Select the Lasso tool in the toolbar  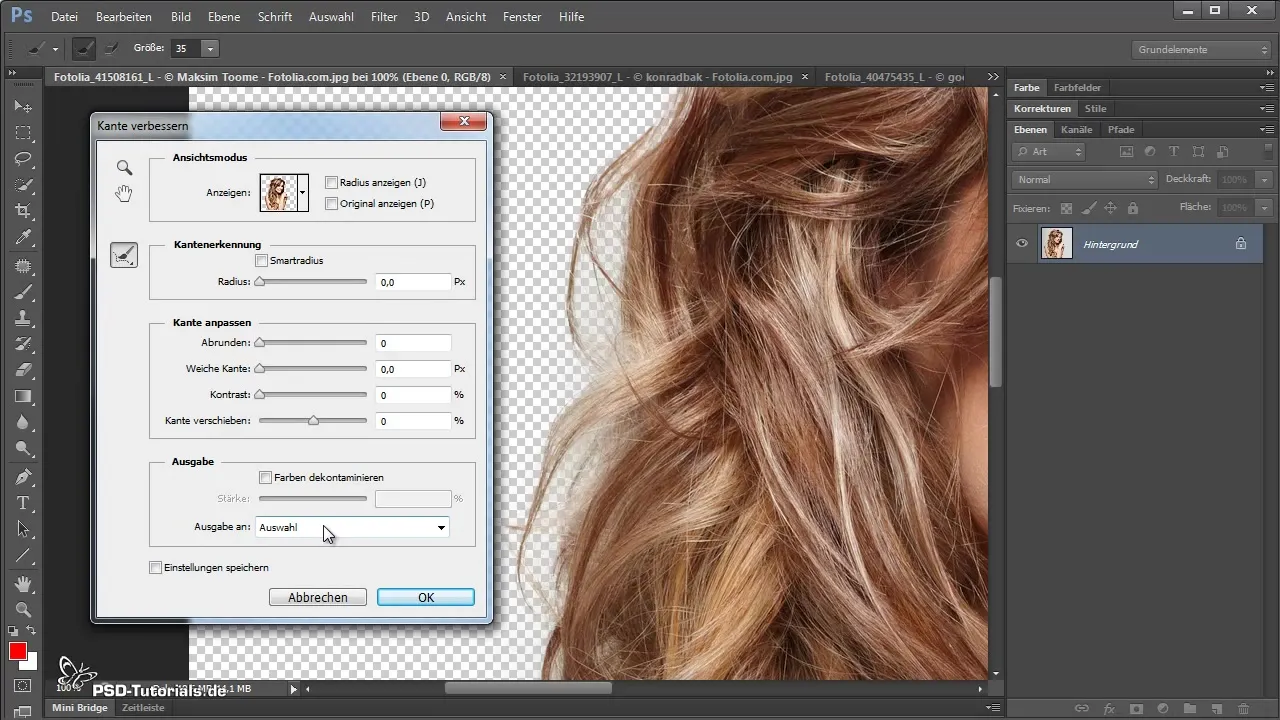pos(23,159)
